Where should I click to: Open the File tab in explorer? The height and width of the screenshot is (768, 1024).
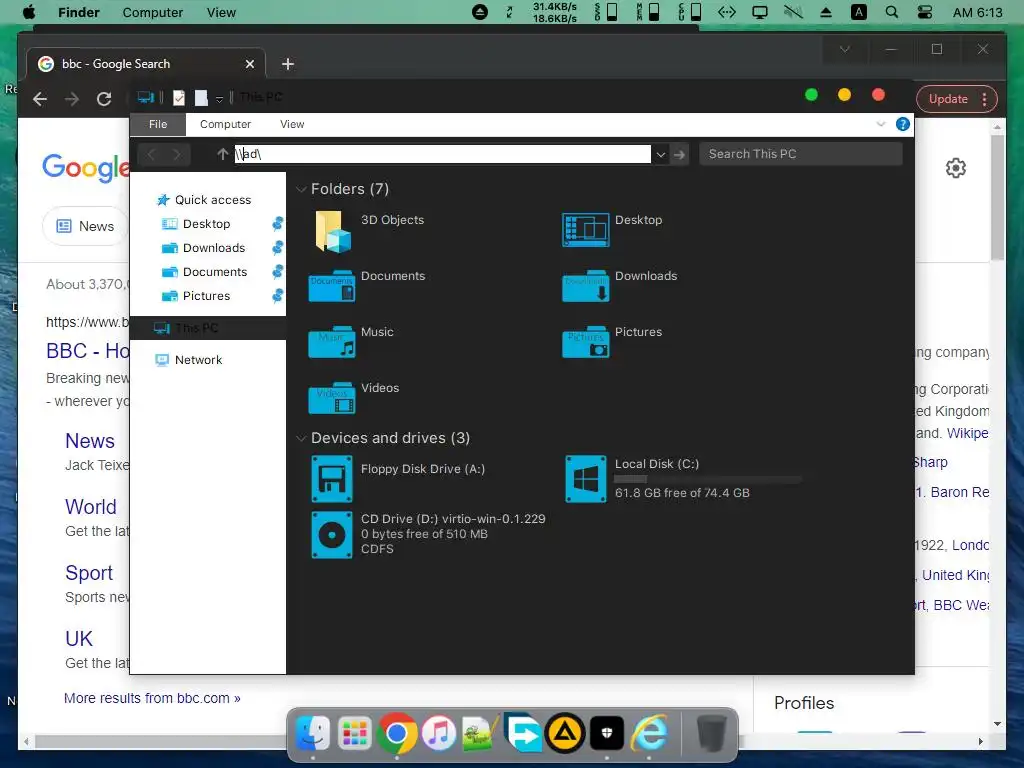coord(158,124)
